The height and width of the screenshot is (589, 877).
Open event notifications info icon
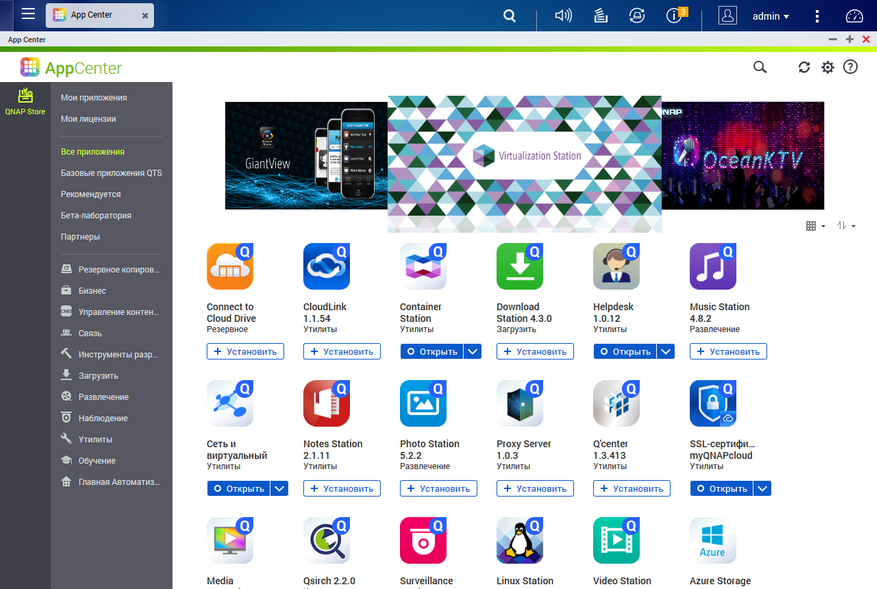point(676,15)
